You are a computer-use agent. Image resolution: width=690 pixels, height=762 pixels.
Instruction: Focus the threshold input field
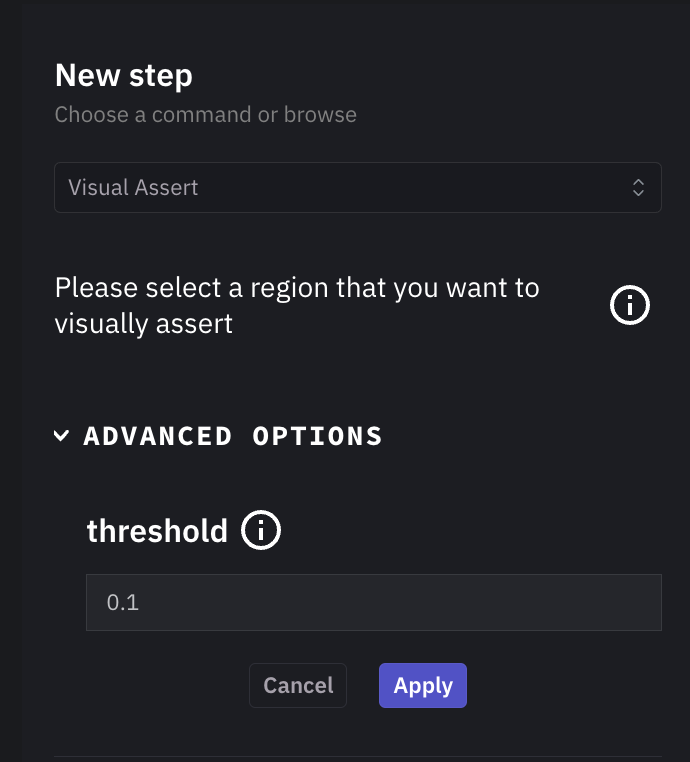click(373, 602)
